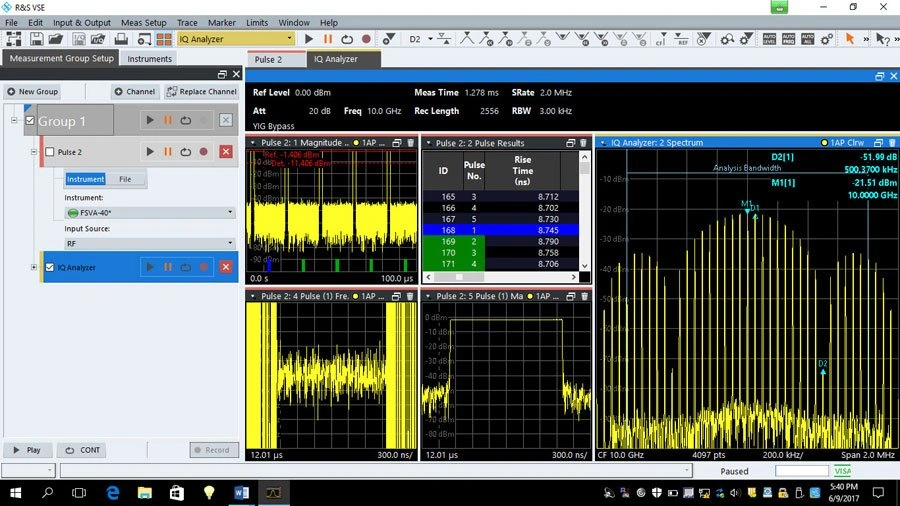The width and height of the screenshot is (900, 506).
Task: Enable the Pulse 2 channel checkbox
Action: [x=50, y=152]
